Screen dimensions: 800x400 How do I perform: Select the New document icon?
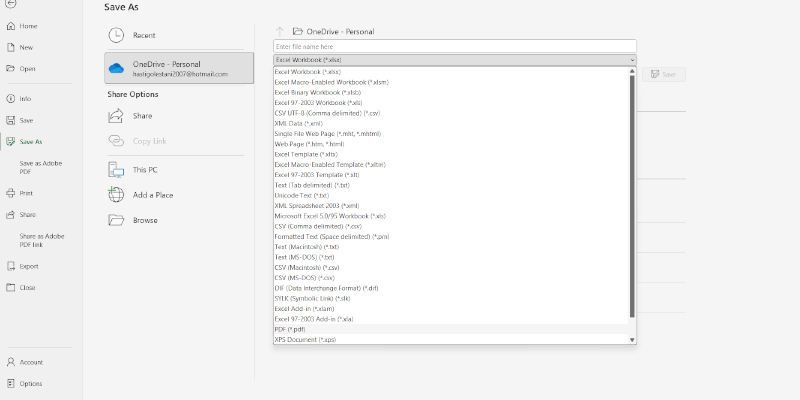click(x=10, y=47)
